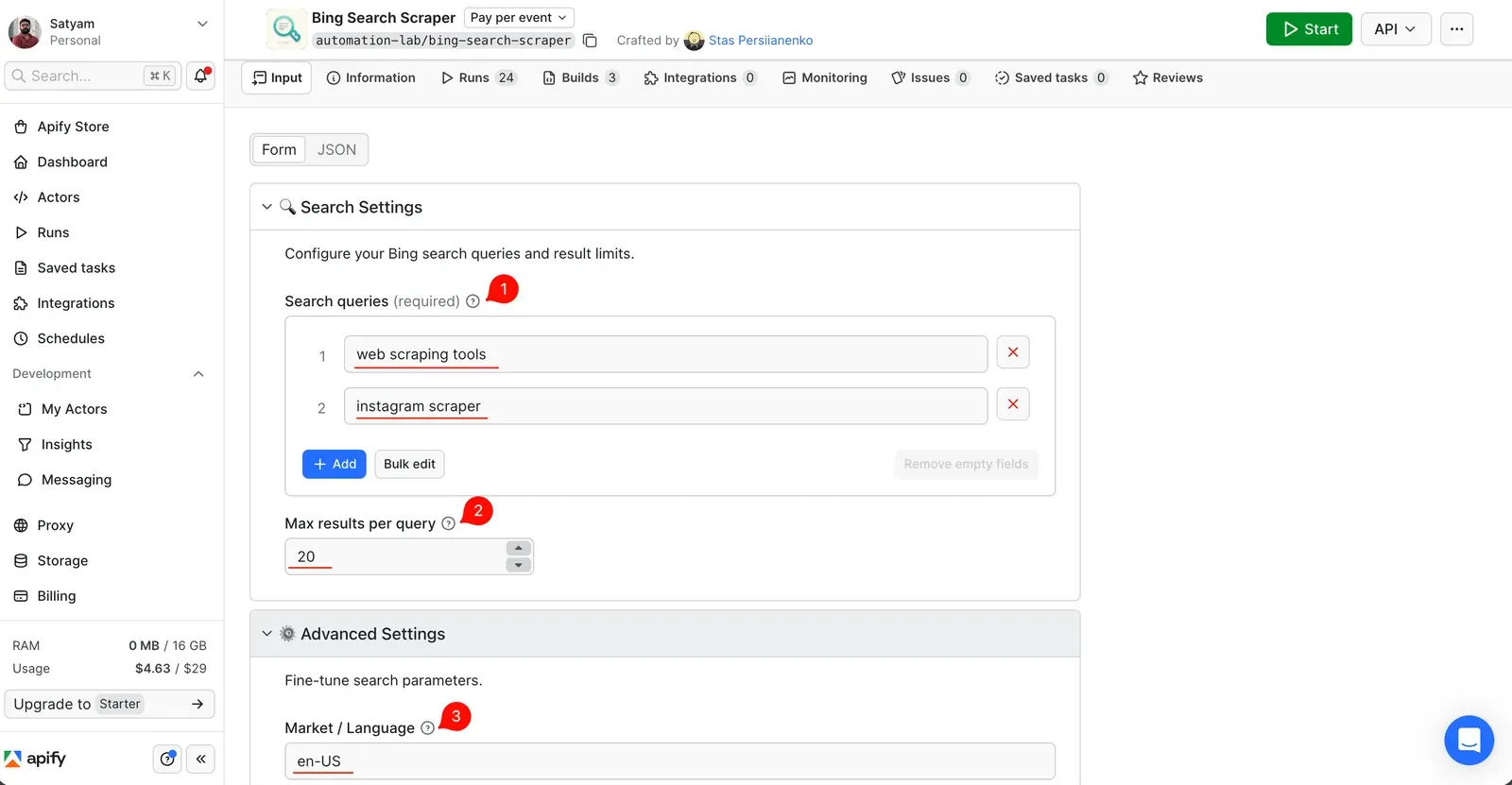Open the Integrations 0 tab
The image size is (1512, 785).
[x=700, y=77]
